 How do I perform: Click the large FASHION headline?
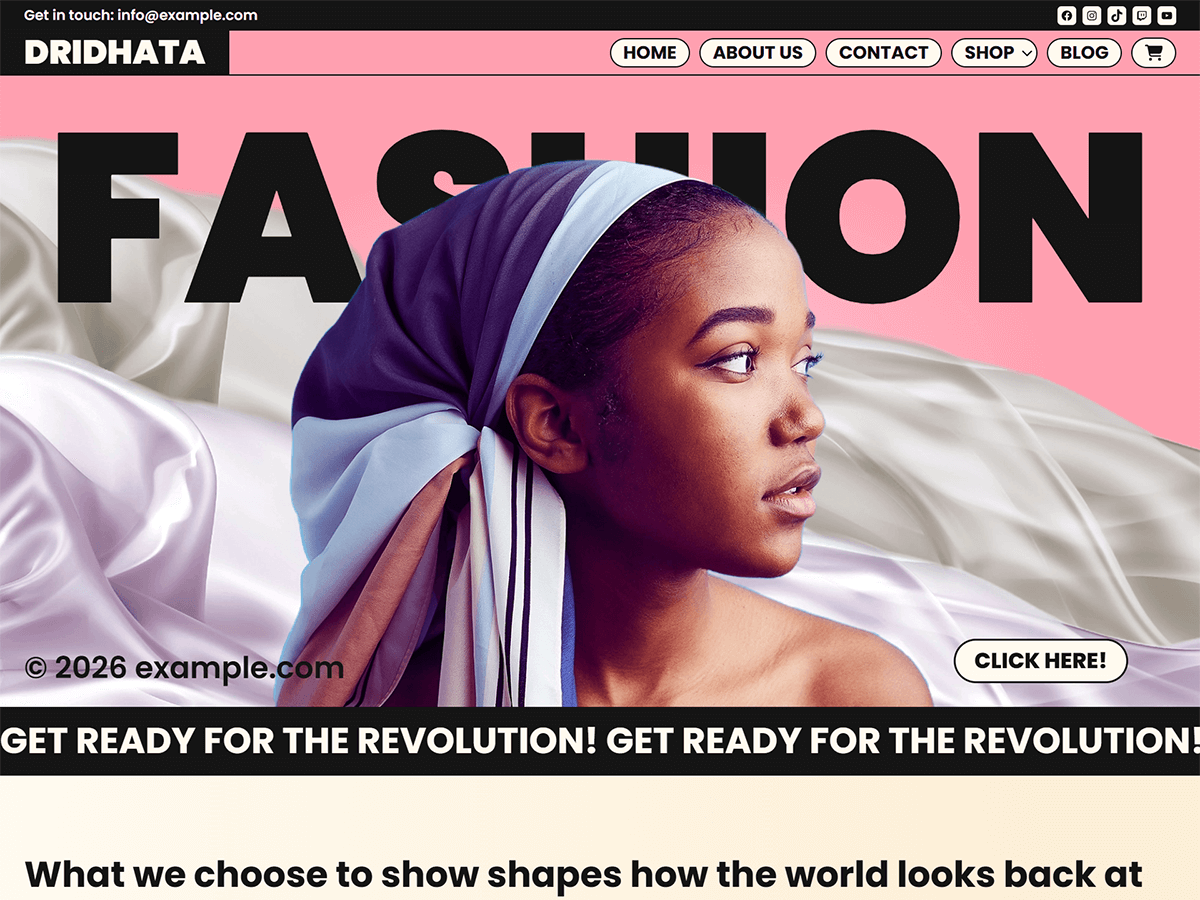click(600, 217)
